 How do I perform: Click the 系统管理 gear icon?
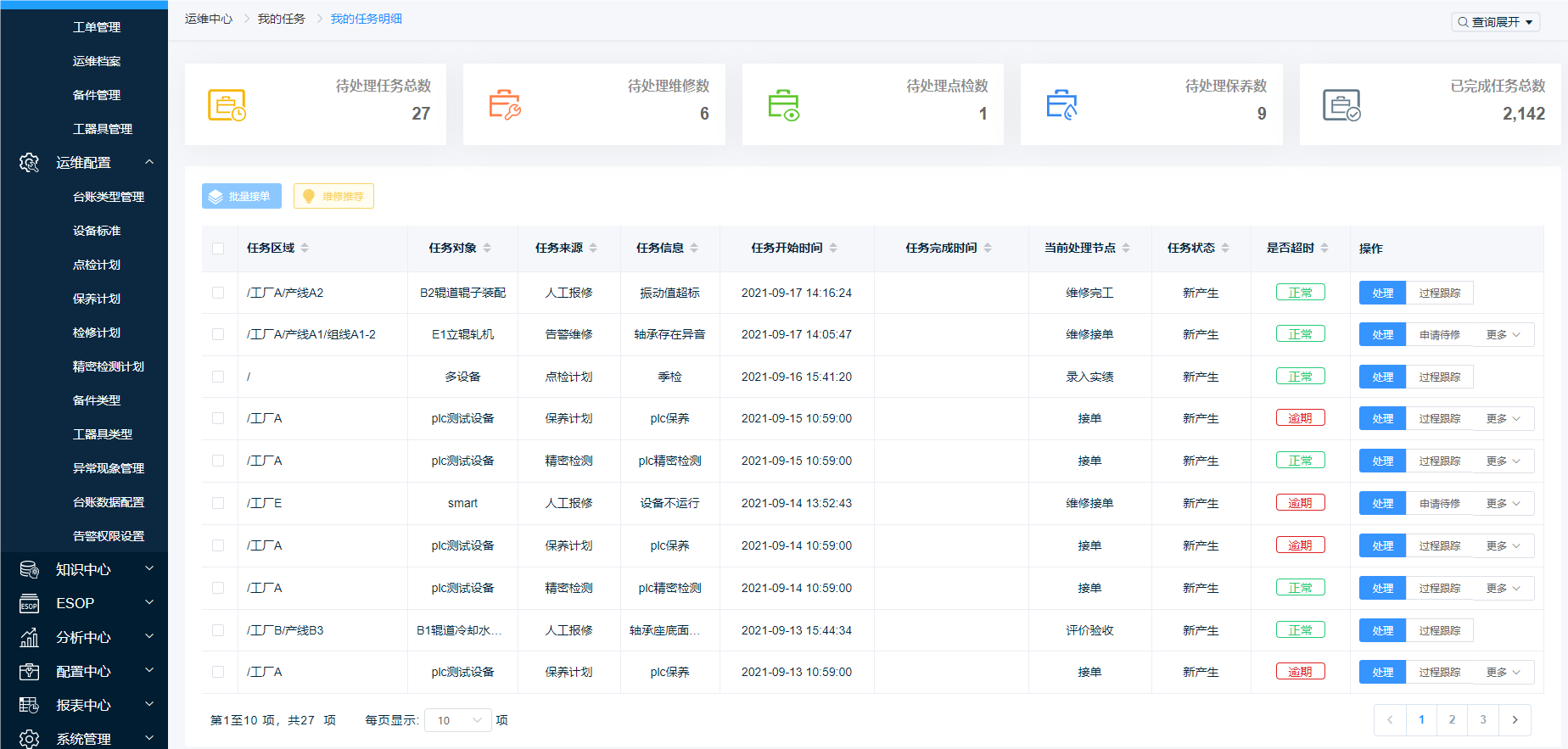(x=29, y=739)
